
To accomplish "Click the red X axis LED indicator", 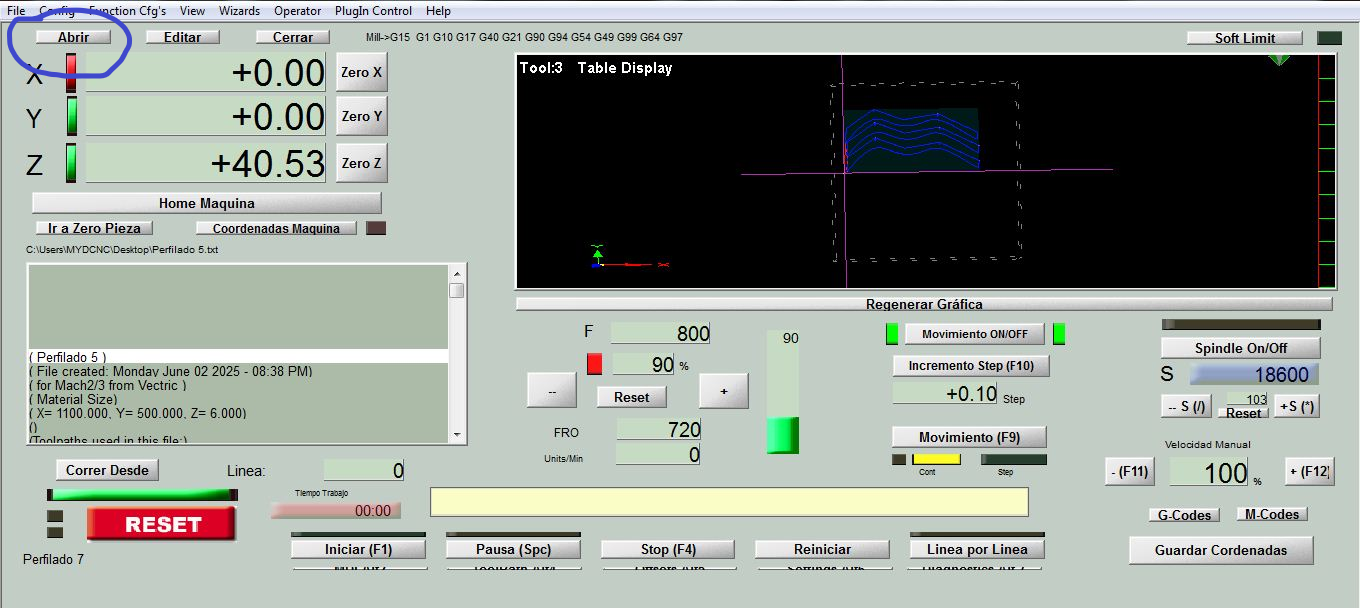I will coord(71,73).
